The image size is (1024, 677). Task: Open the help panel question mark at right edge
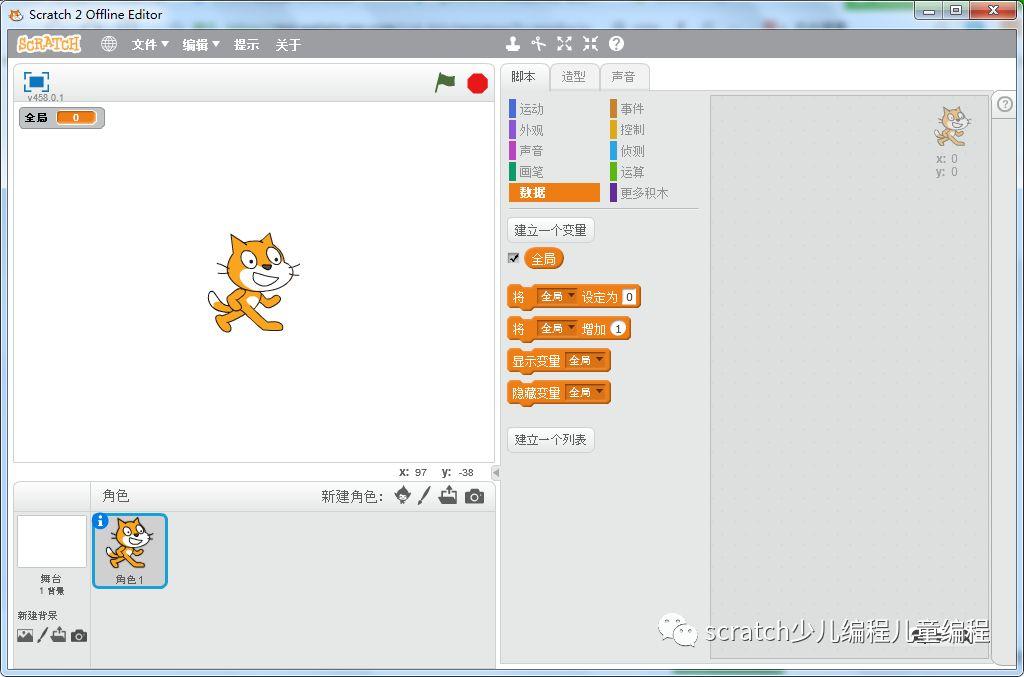click(1005, 104)
